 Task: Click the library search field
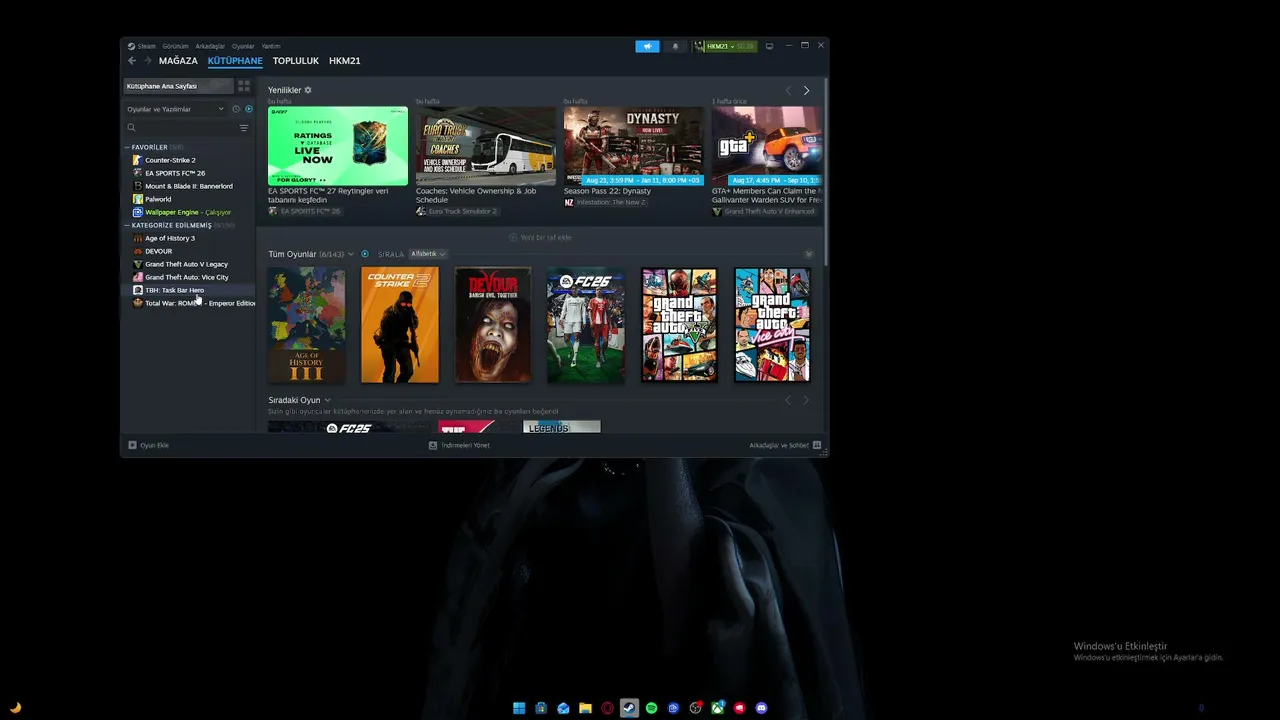[x=187, y=128]
